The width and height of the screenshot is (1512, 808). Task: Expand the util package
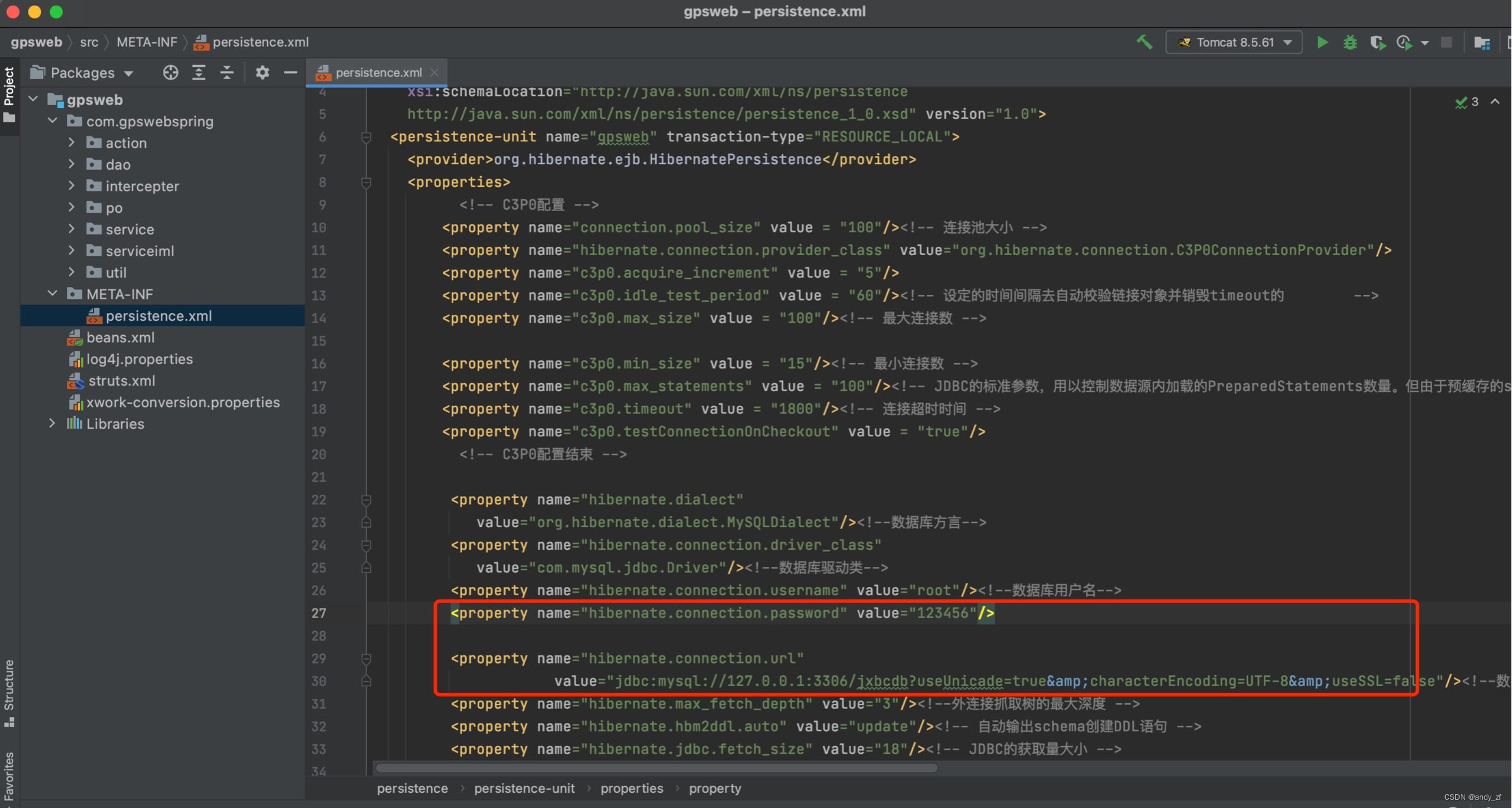click(x=71, y=271)
